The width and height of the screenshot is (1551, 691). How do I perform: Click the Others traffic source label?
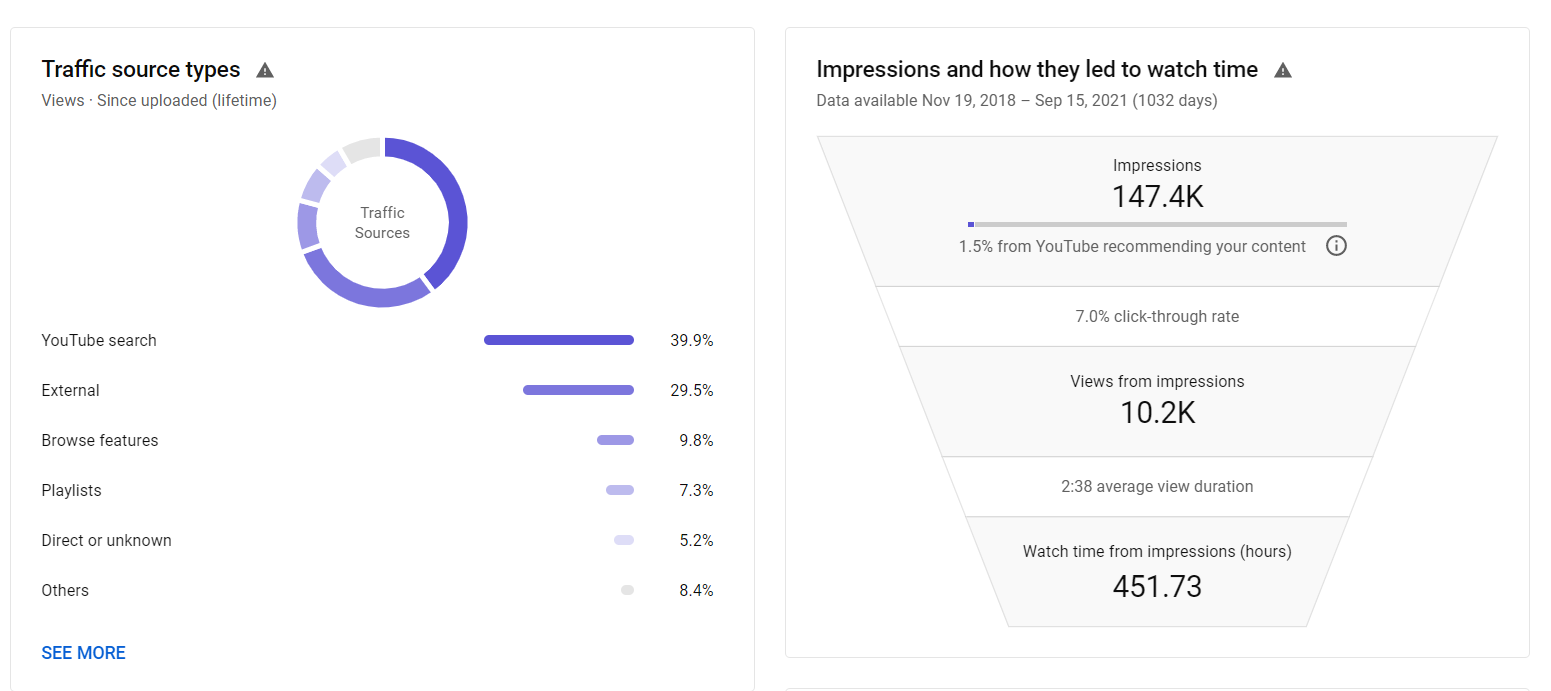(x=65, y=590)
